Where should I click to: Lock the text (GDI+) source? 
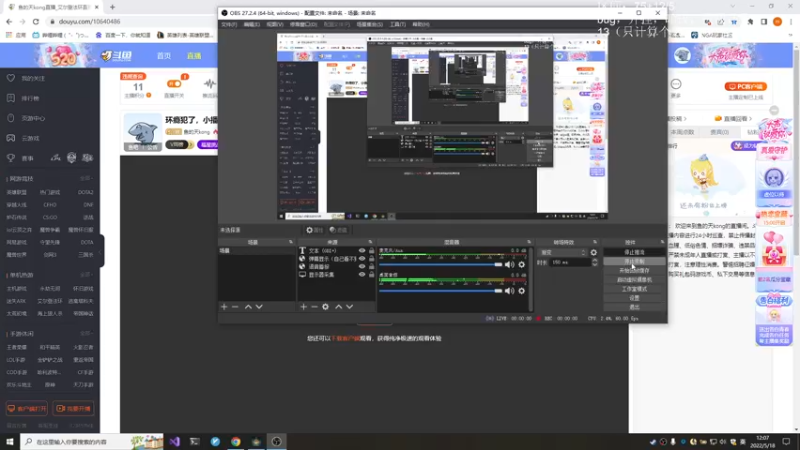point(371,251)
